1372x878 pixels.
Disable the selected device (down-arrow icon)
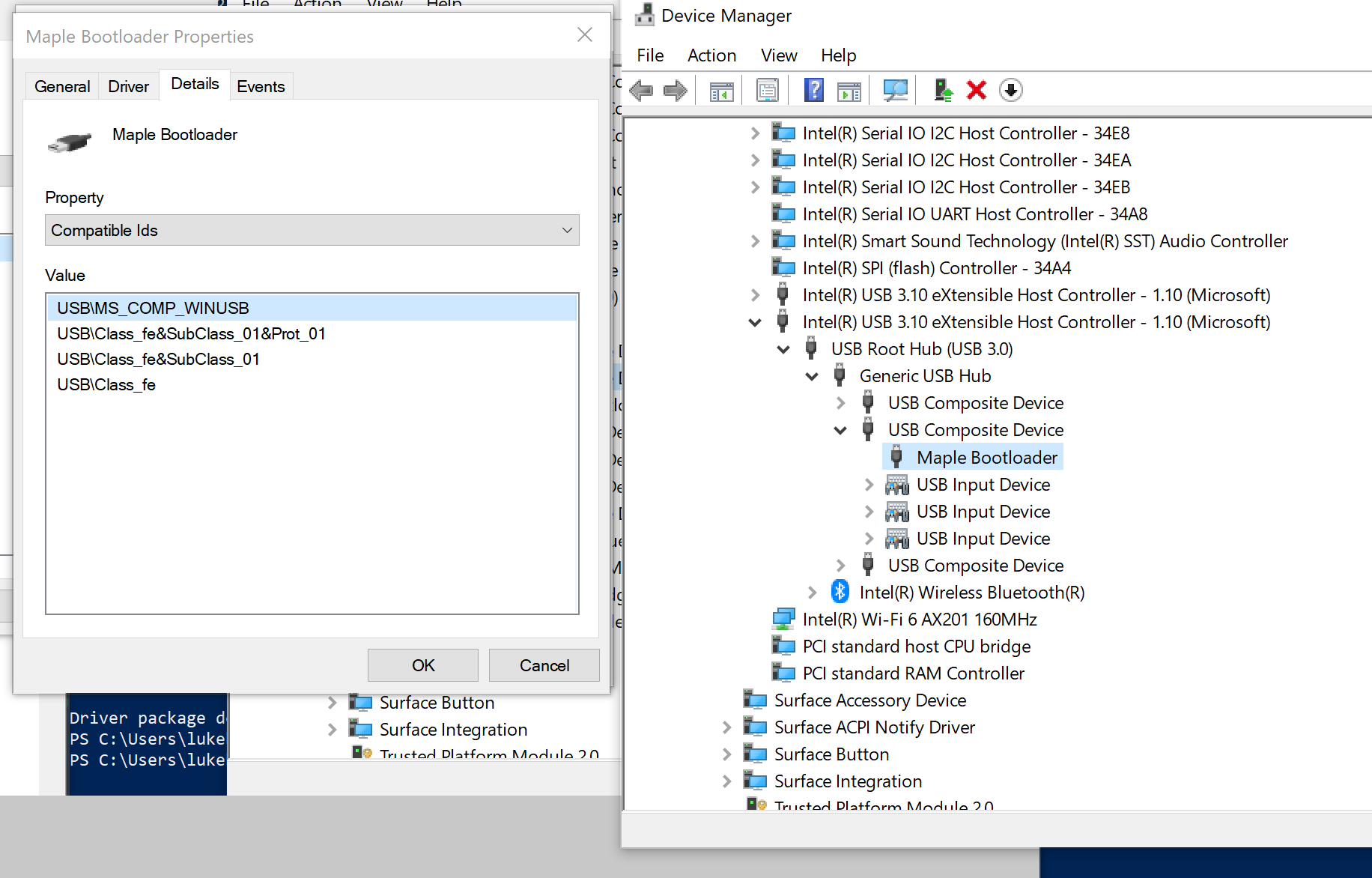(1011, 90)
